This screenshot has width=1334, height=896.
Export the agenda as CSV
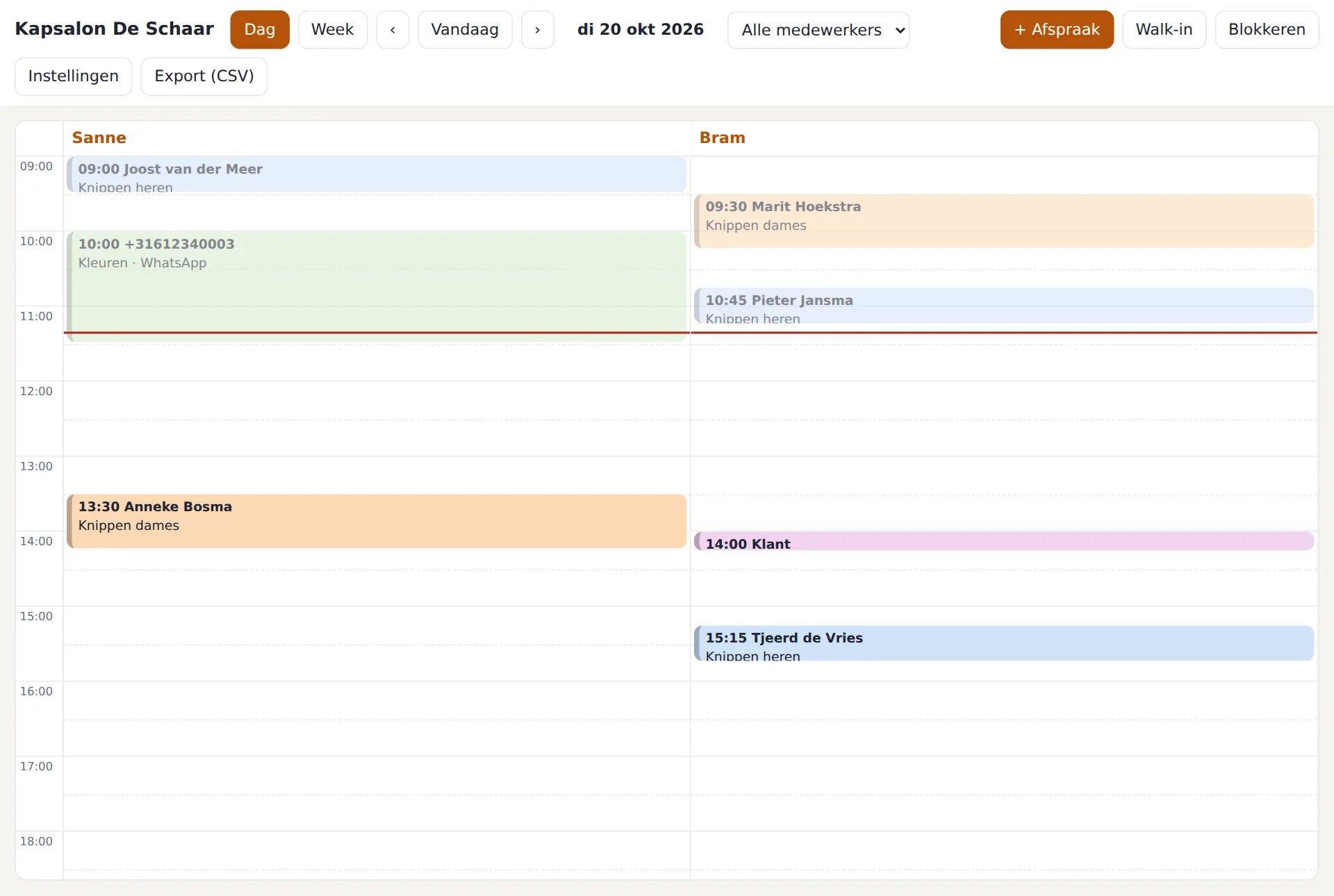click(204, 76)
